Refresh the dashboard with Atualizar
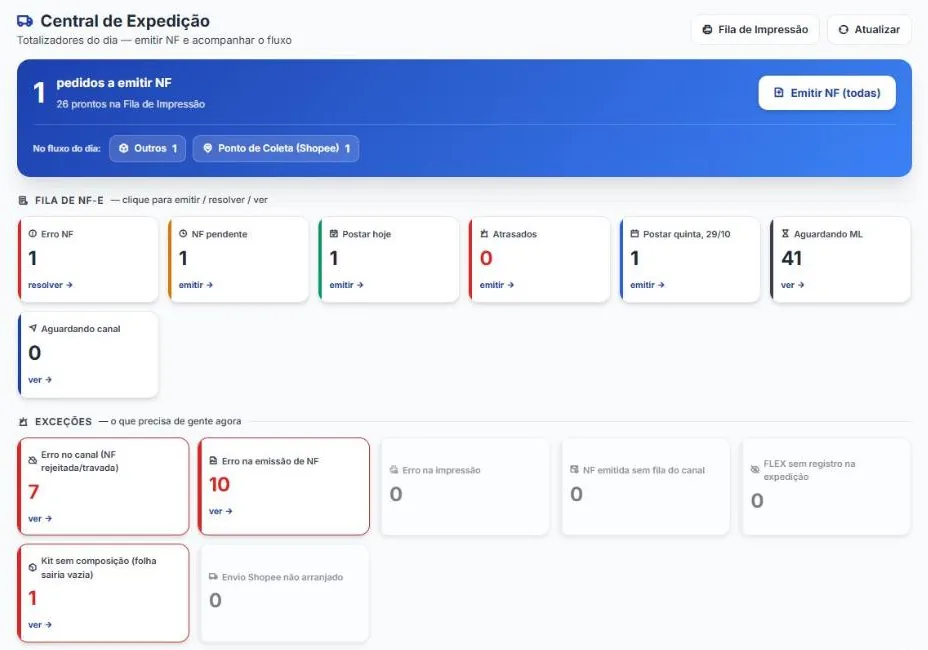Screen dimensions: 928x650 [869, 30]
